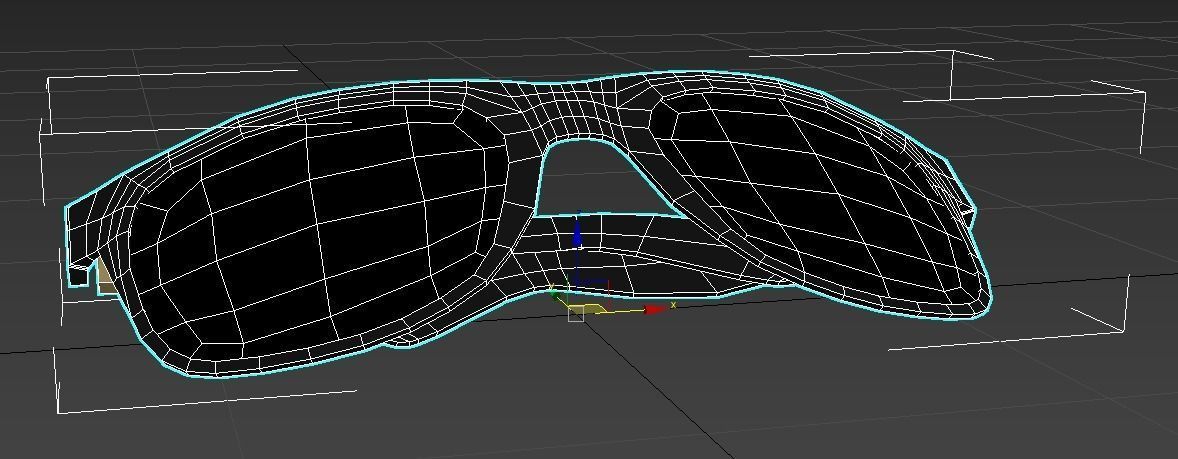Click the tan hinge piece on the left temple

(x=106, y=276)
